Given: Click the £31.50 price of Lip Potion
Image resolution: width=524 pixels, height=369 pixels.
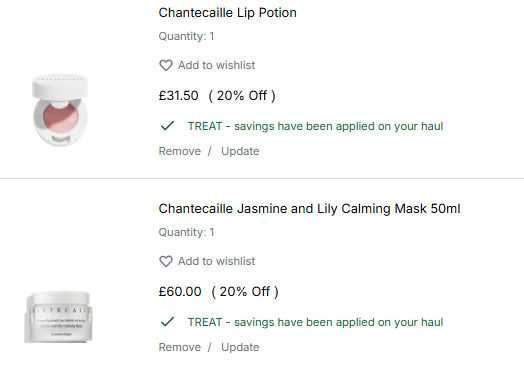Looking at the screenshot, I should (178, 96).
